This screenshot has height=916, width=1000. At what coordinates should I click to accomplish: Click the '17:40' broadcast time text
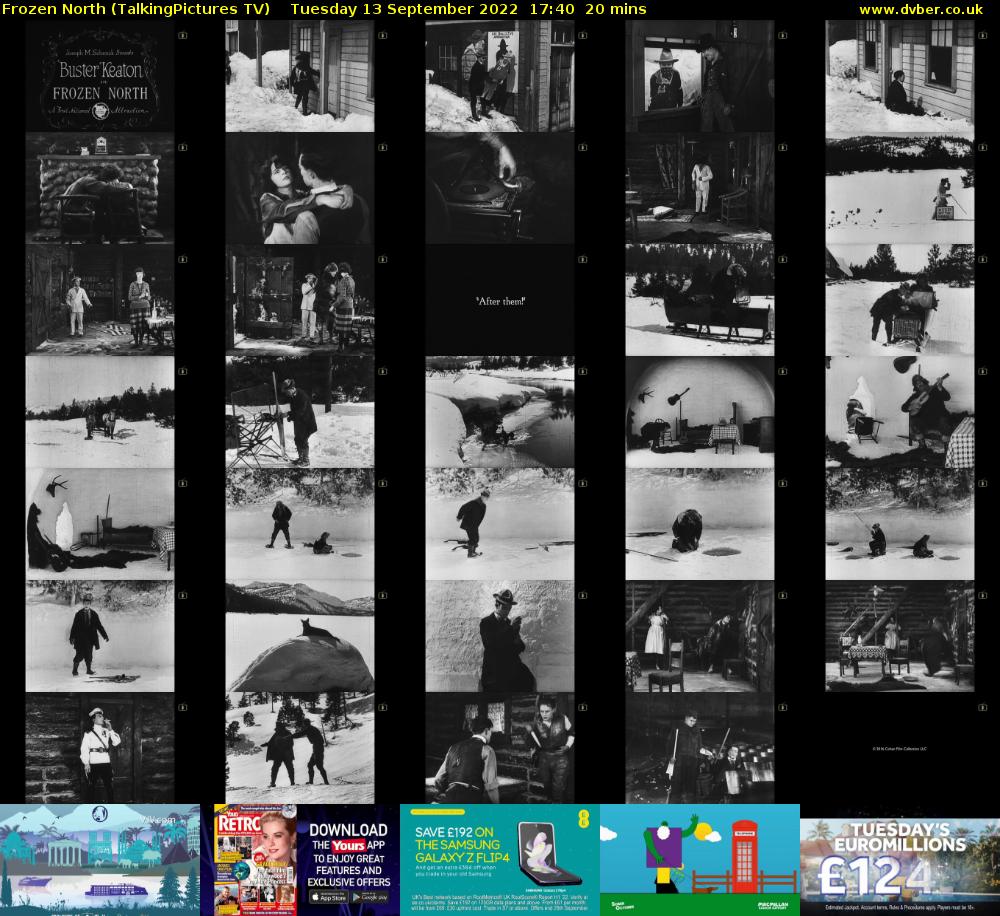[552, 9]
